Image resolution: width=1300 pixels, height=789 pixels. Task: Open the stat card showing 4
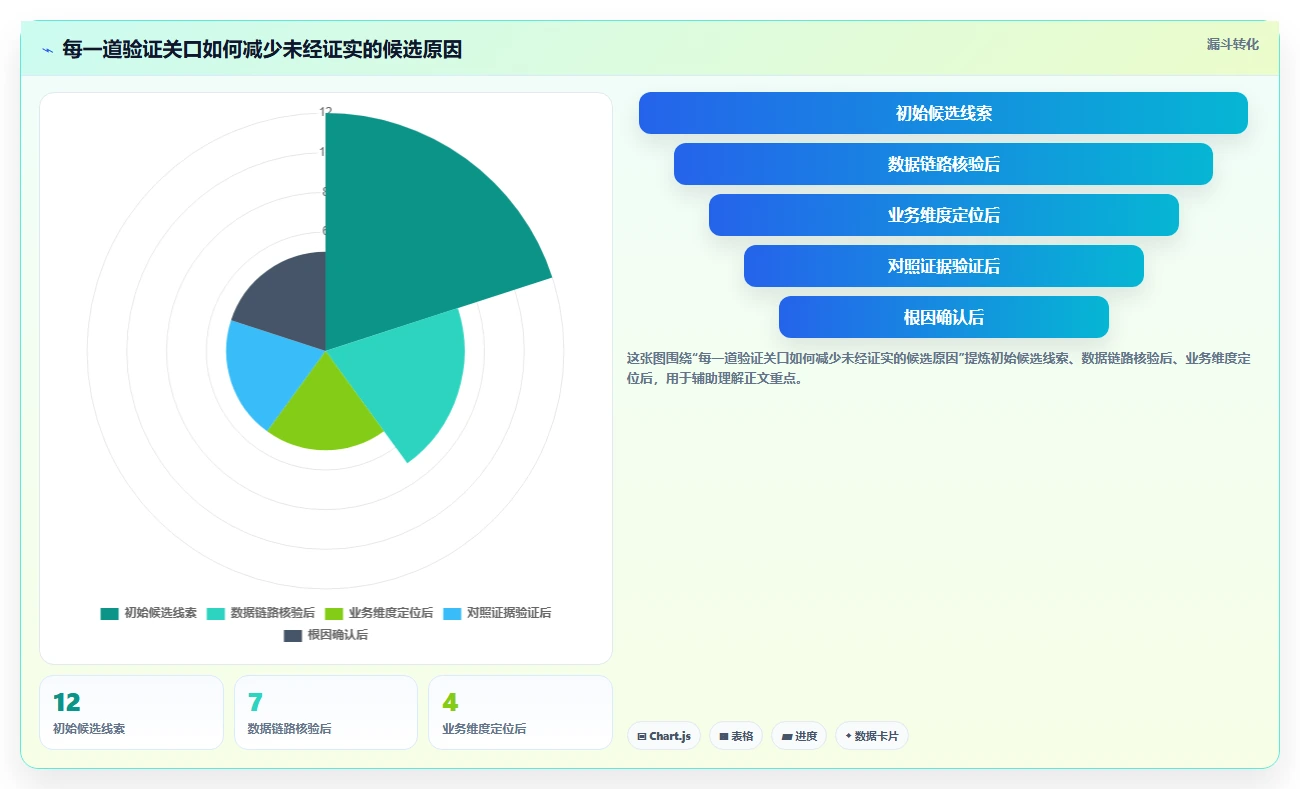click(520, 712)
